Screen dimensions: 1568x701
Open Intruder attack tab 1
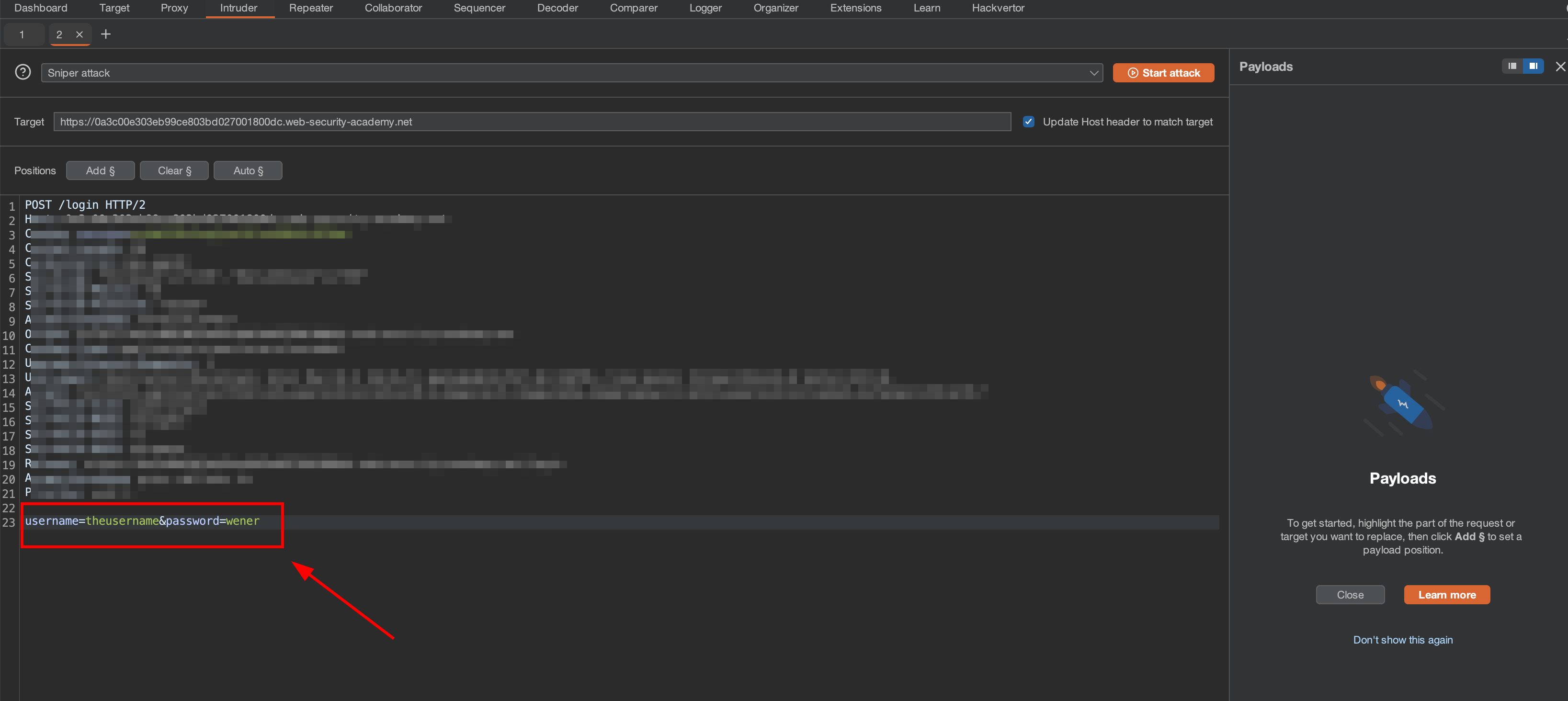[22, 34]
